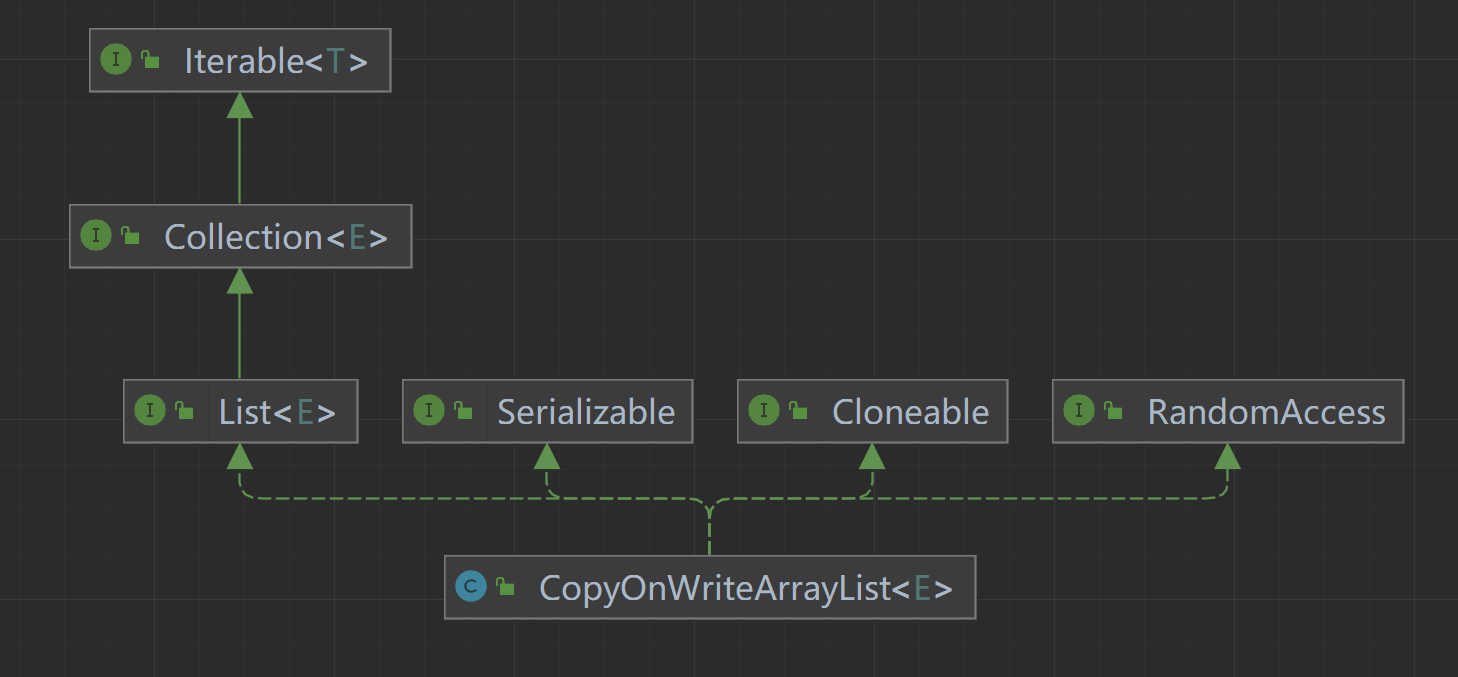The image size is (1458, 677).
Task: Click the green lock icon beside Cloneable
Action: point(798,411)
